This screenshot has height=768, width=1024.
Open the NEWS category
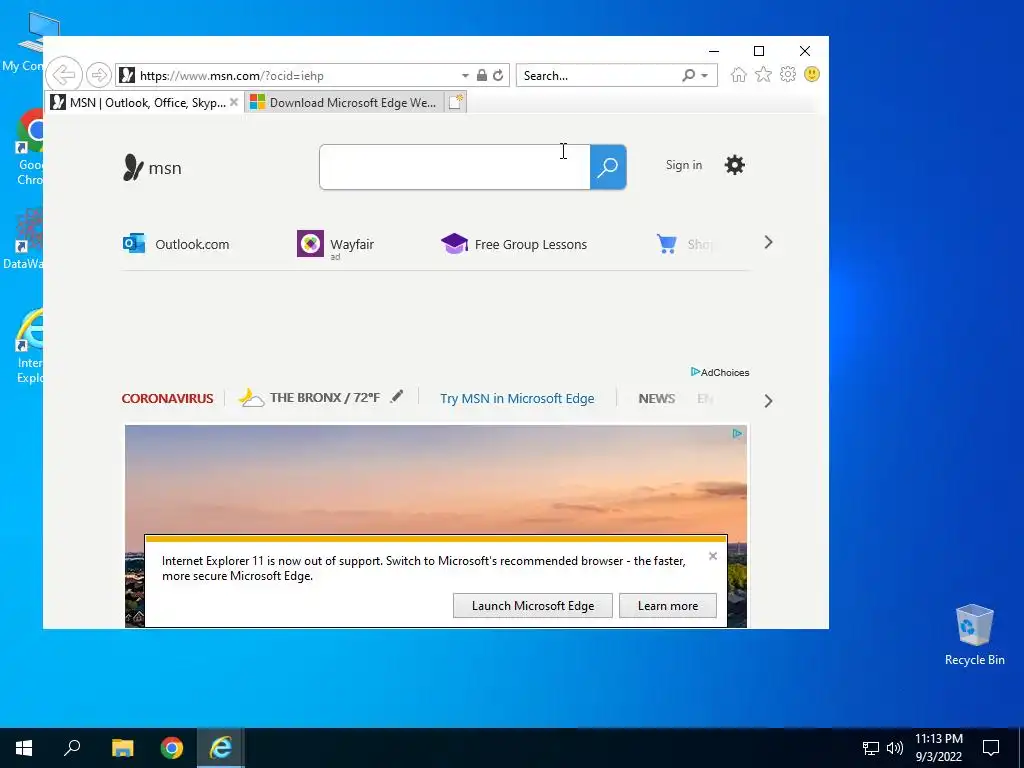pyautogui.click(x=656, y=398)
